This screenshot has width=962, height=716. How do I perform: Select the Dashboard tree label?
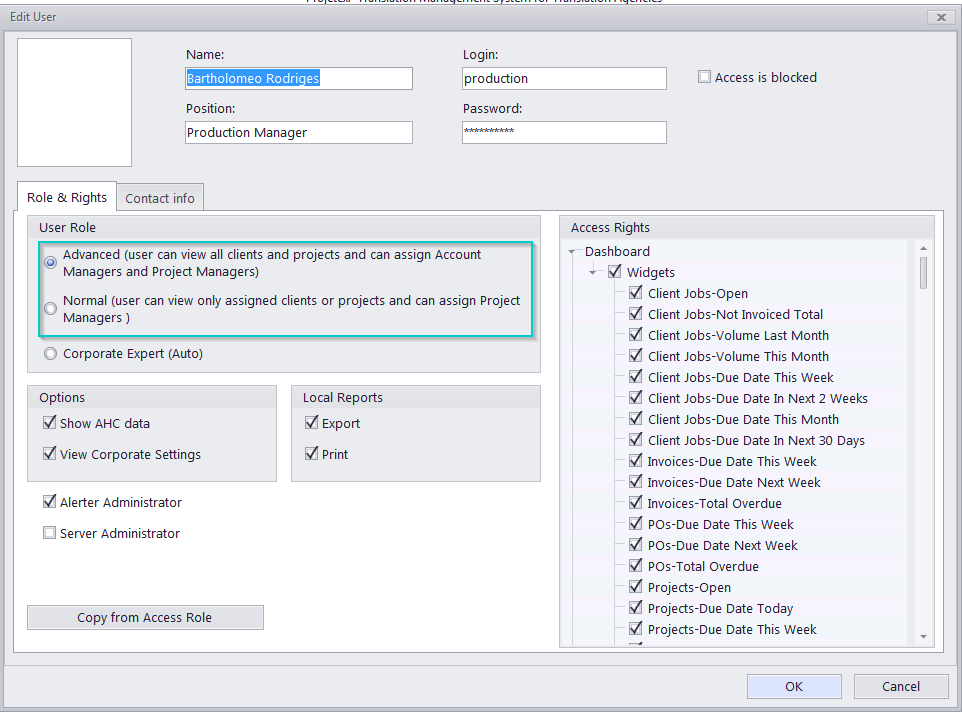click(617, 252)
